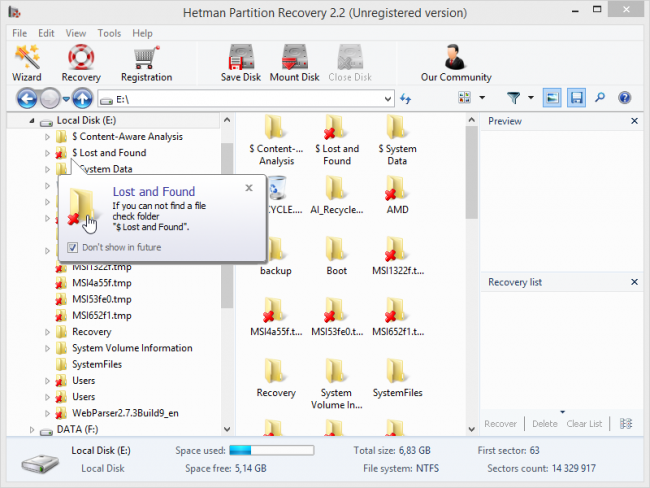This screenshot has width=650, height=488.
Task: Open the Boot folder icon
Action: pos(335,249)
